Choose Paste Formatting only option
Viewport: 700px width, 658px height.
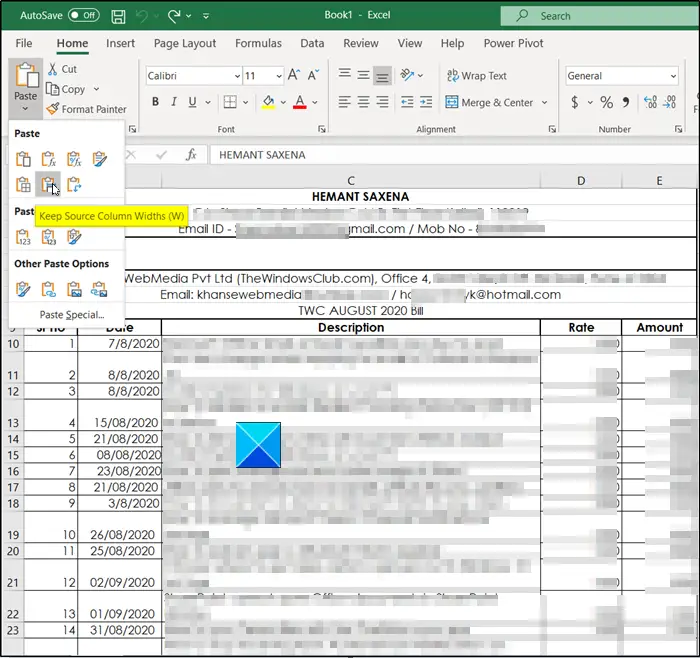pyautogui.click(x=23, y=290)
